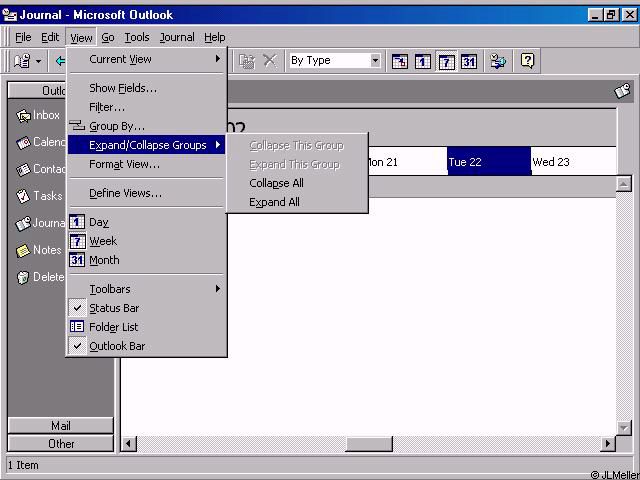Image resolution: width=640 pixels, height=480 pixels.
Task: Open Filter from the View menu
Action: pyautogui.click(x=147, y=107)
